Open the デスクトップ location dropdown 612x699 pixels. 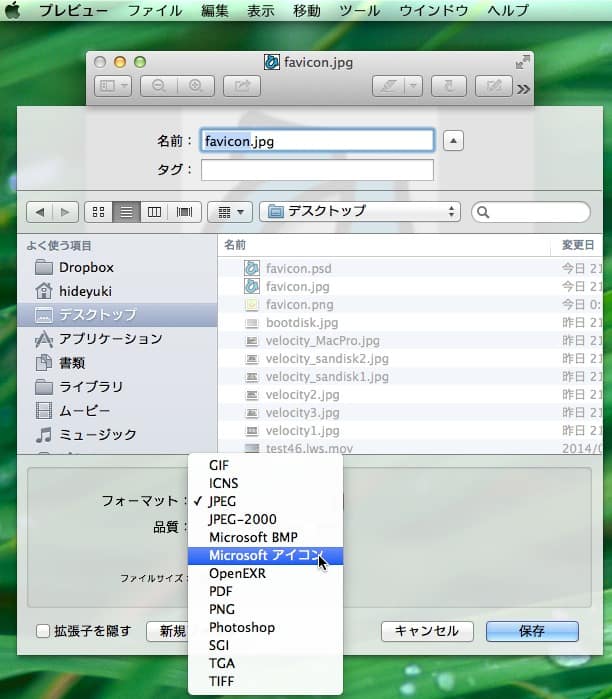click(359, 212)
